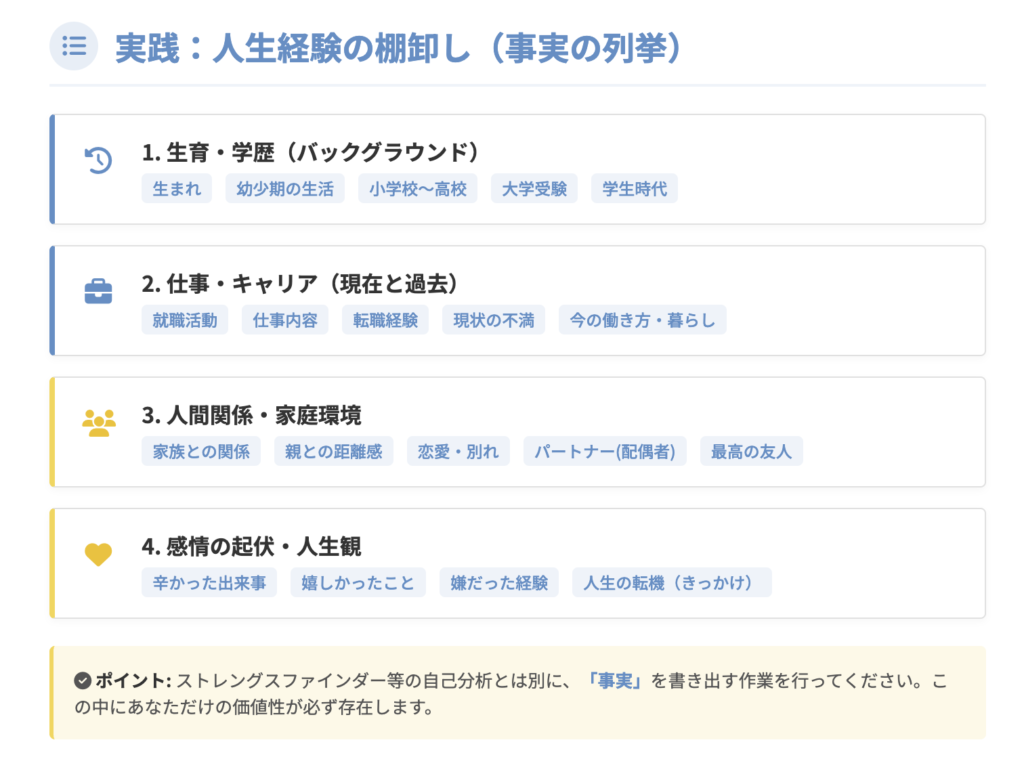
Task: Pick the 現状の不満 tag
Action: (494, 320)
